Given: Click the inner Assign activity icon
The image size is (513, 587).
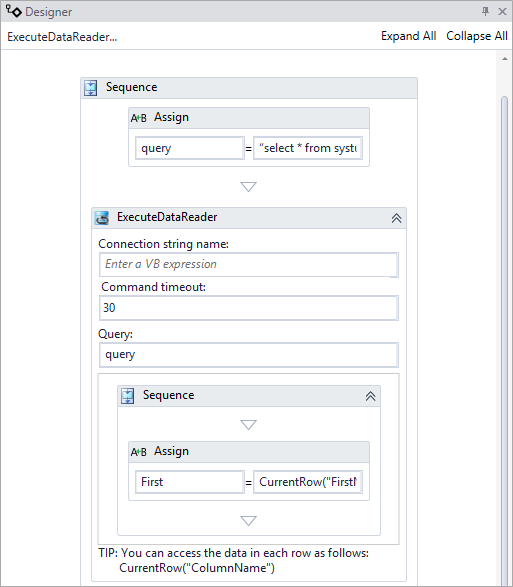Looking at the screenshot, I should coord(139,452).
